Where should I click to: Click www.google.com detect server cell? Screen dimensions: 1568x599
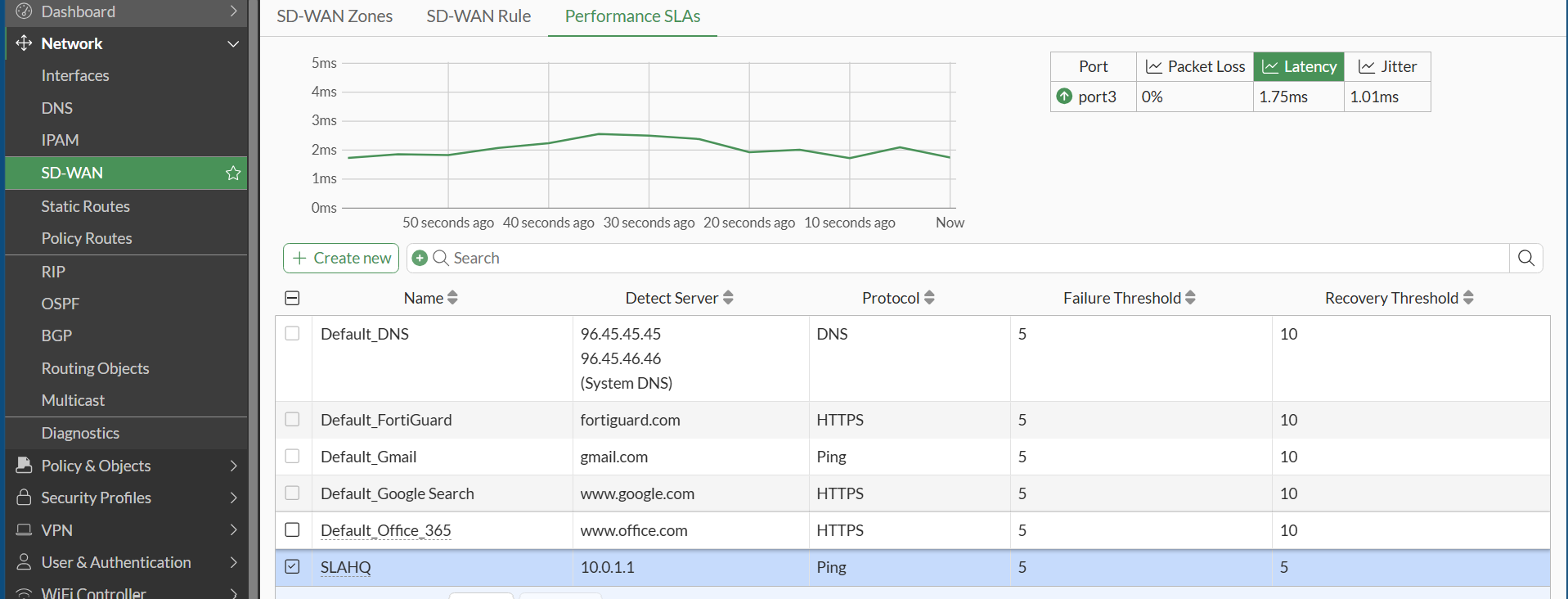click(x=691, y=493)
